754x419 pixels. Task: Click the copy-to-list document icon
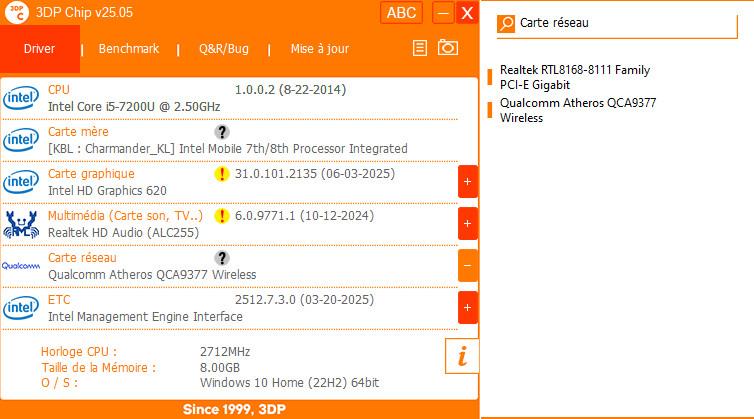(x=420, y=48)
